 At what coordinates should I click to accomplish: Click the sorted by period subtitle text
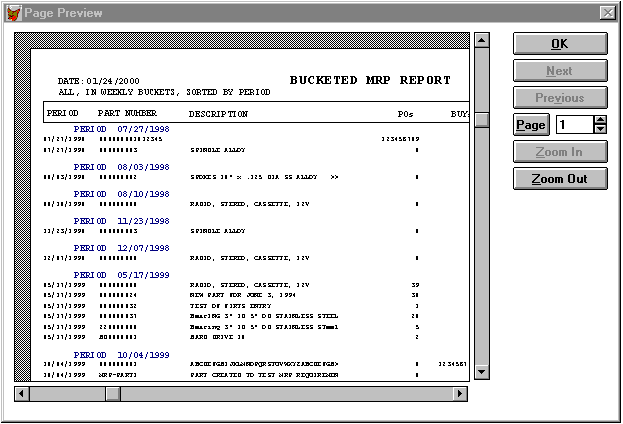point(164,92)
